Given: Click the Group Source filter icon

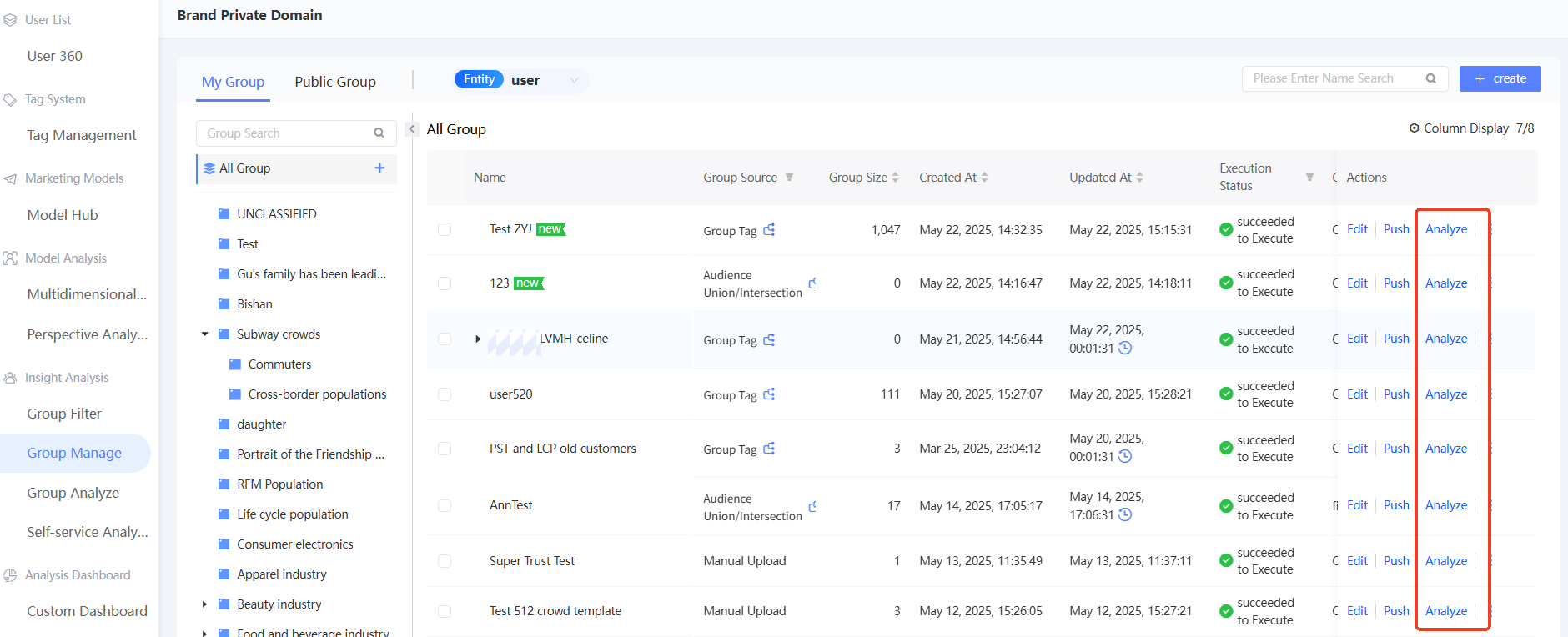Looking at the screenshot, I should [789, 178].
